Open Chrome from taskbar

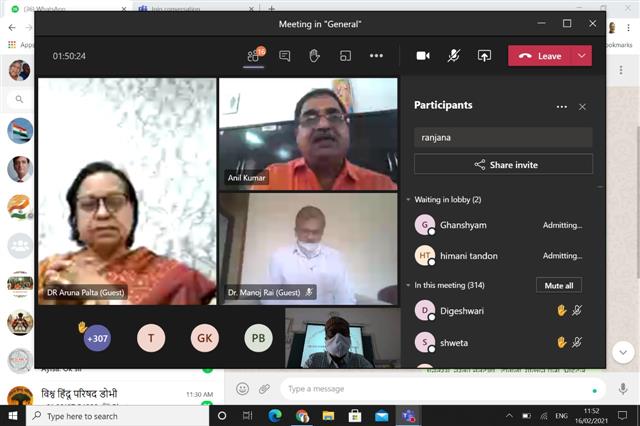click(302, 416)
